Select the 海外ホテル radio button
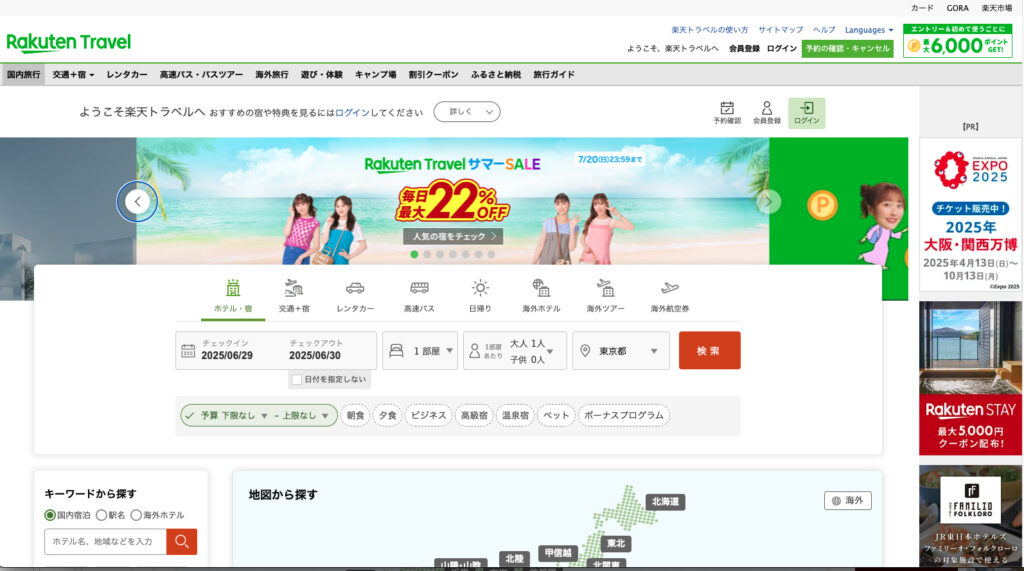 136,515
